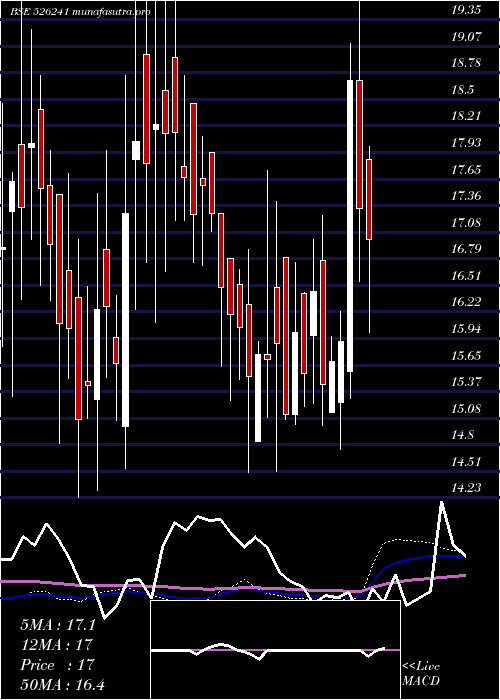Click the <<Live MACD label
The height and width of the screenshot is (700, 500).
tap(421, 674)
